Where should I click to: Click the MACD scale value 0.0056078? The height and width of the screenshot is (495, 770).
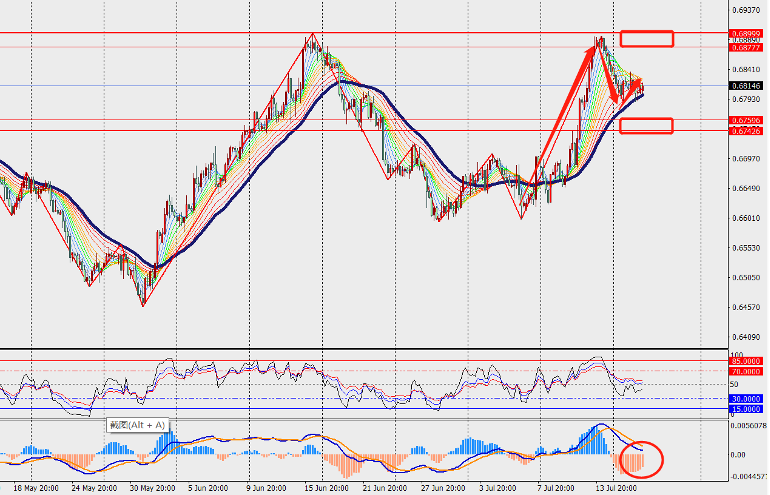(749, 426)
